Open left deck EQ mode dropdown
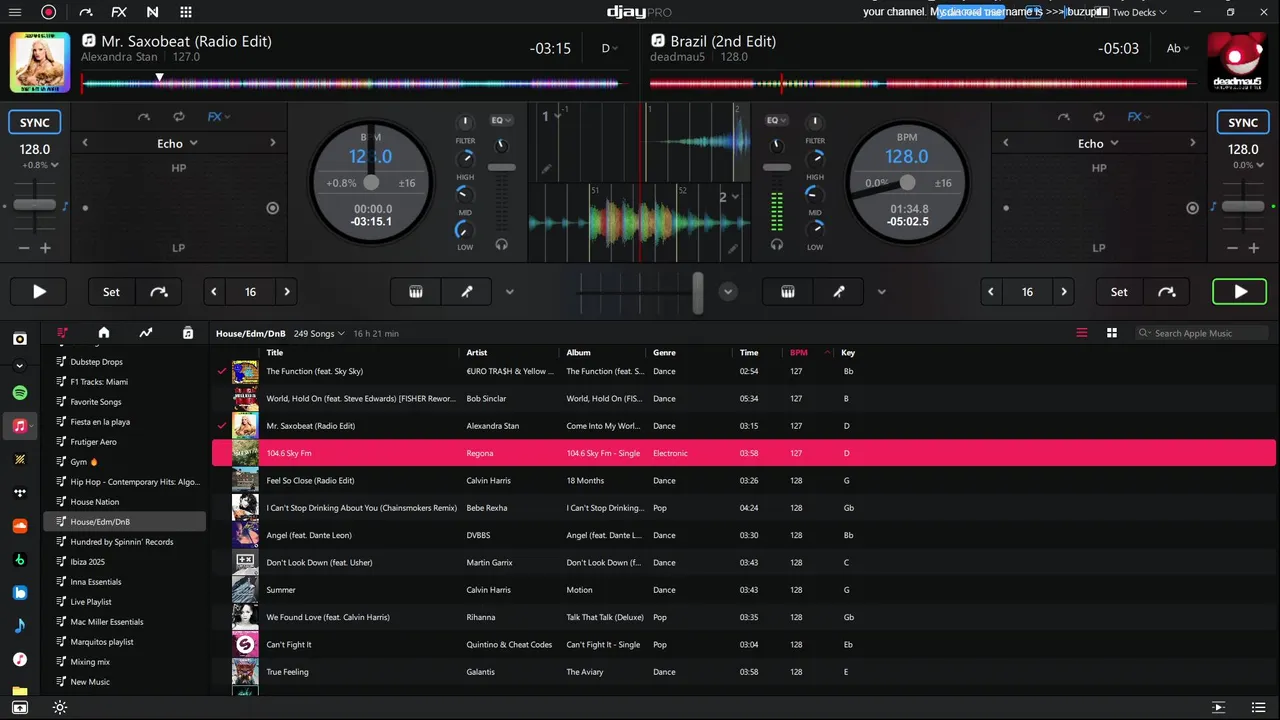 tap(501, 120)
